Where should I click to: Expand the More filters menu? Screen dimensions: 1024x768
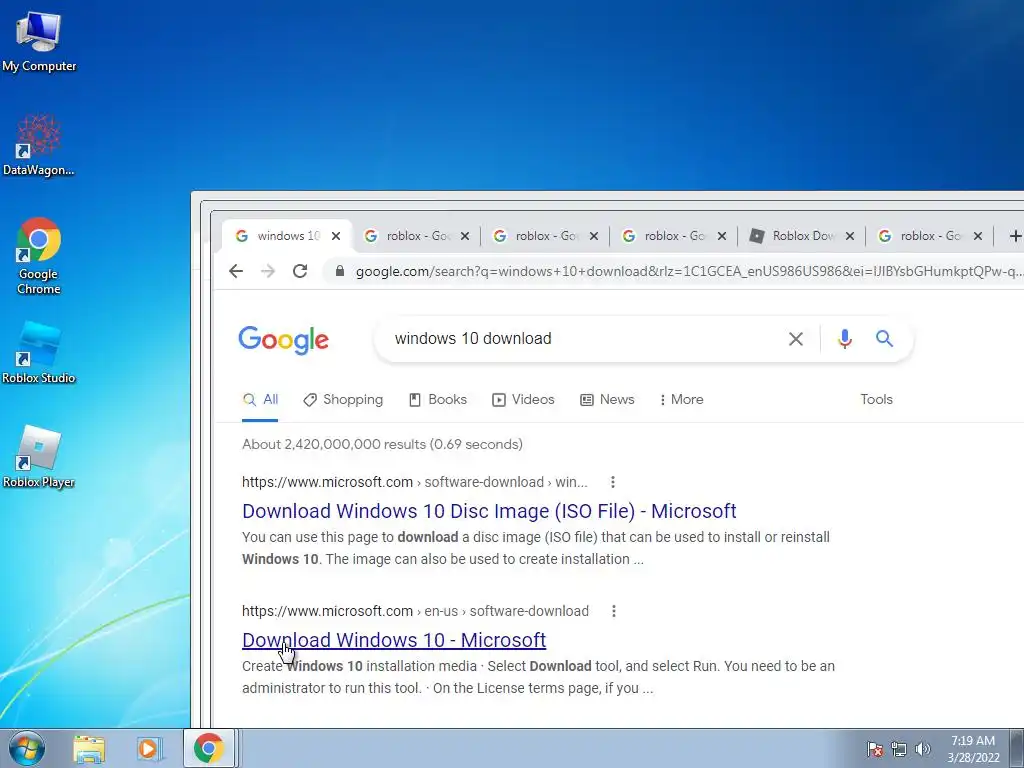click(682, 400)
